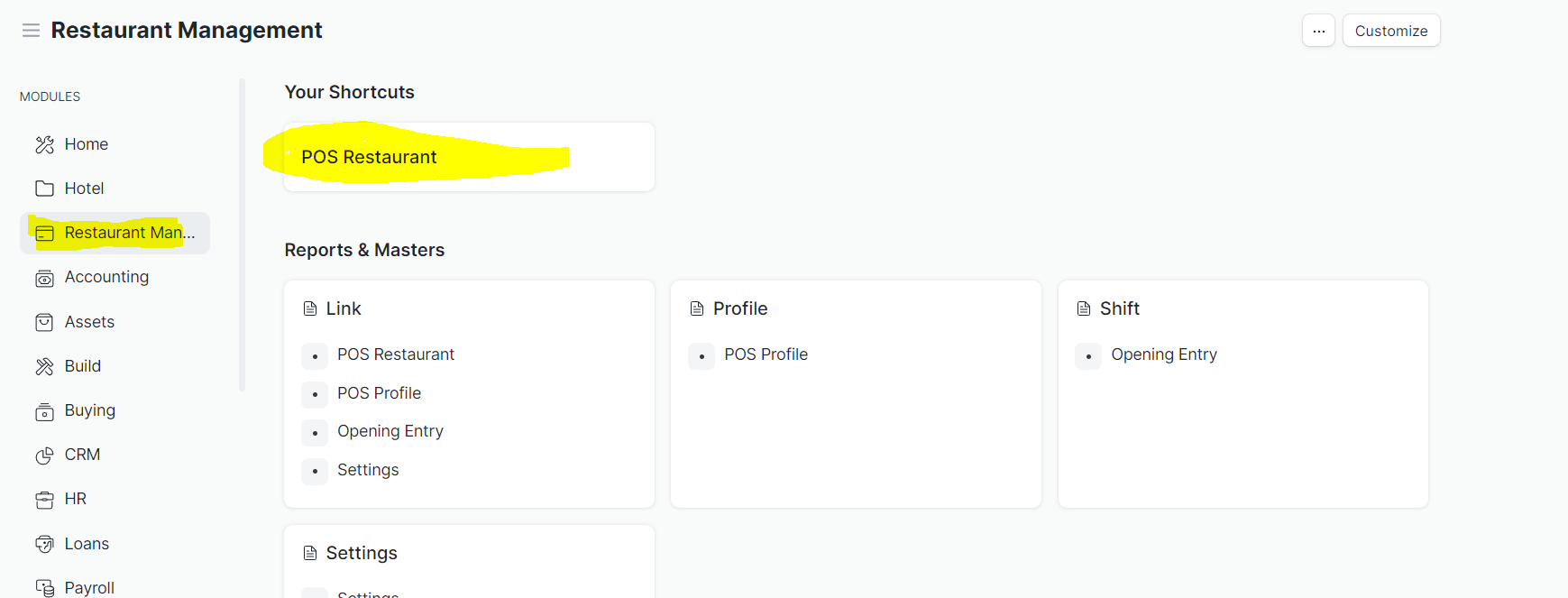Screen dimensions: 1568x598
Task: Toggle the hamburger sidebar menu icon
Action: tap(31, 31)
